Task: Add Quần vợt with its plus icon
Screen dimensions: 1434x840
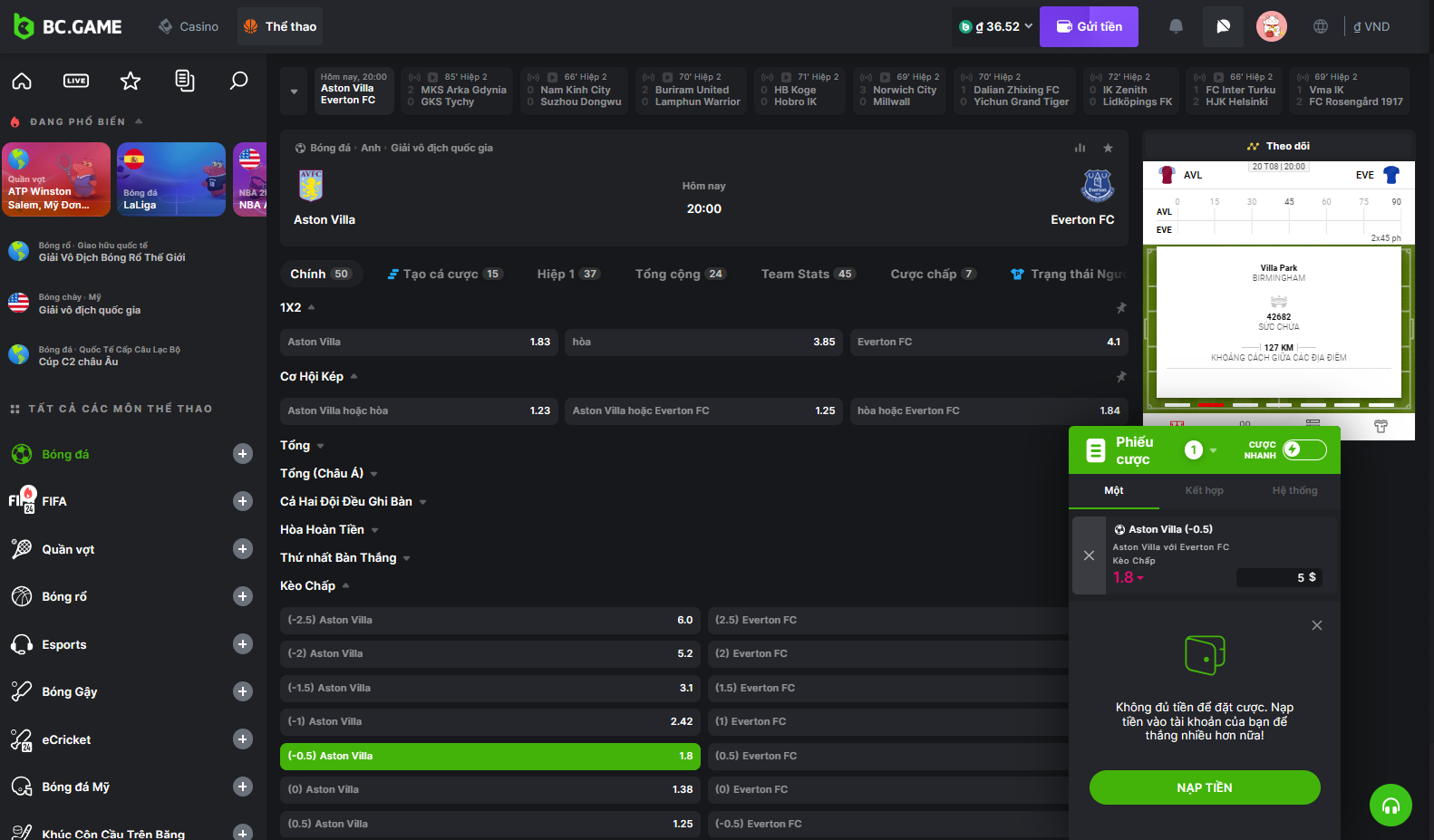Action: click(243, 548)
